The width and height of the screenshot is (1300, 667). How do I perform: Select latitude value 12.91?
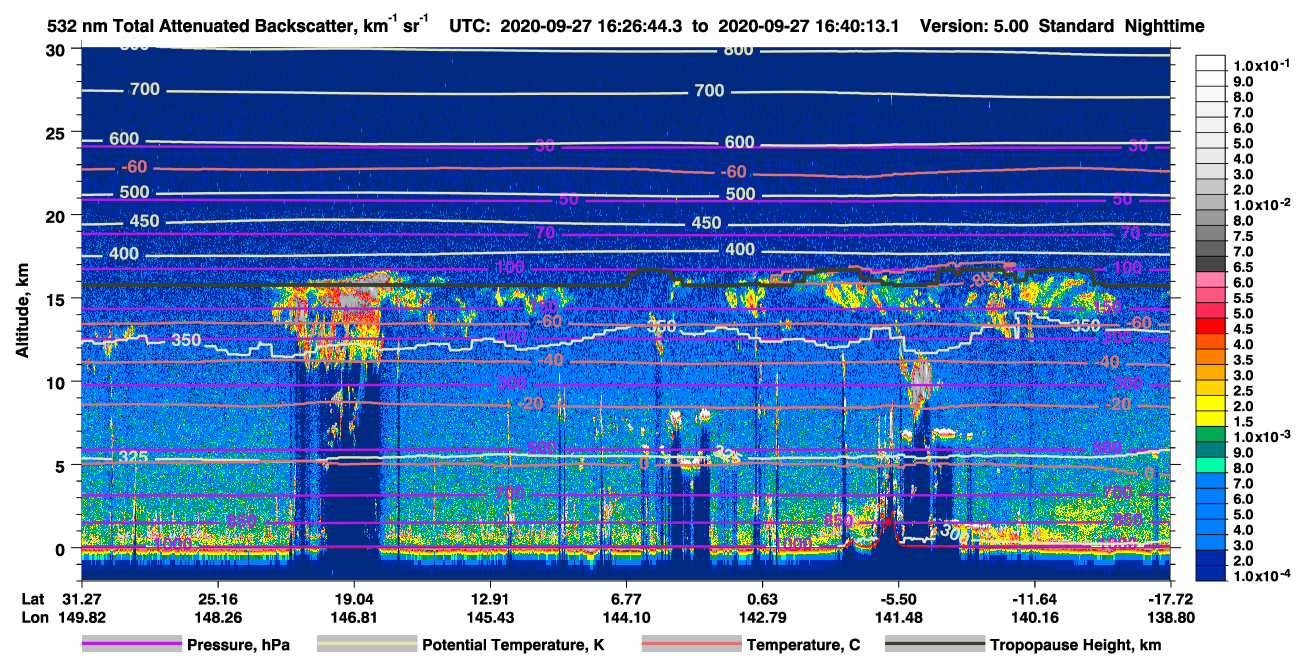(490, 599)
